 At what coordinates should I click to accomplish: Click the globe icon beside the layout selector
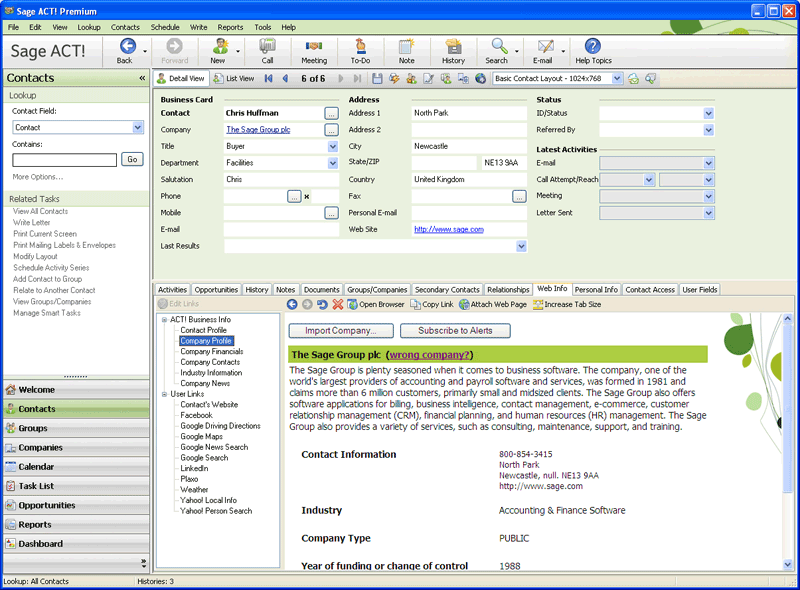(x=480, y=79)
